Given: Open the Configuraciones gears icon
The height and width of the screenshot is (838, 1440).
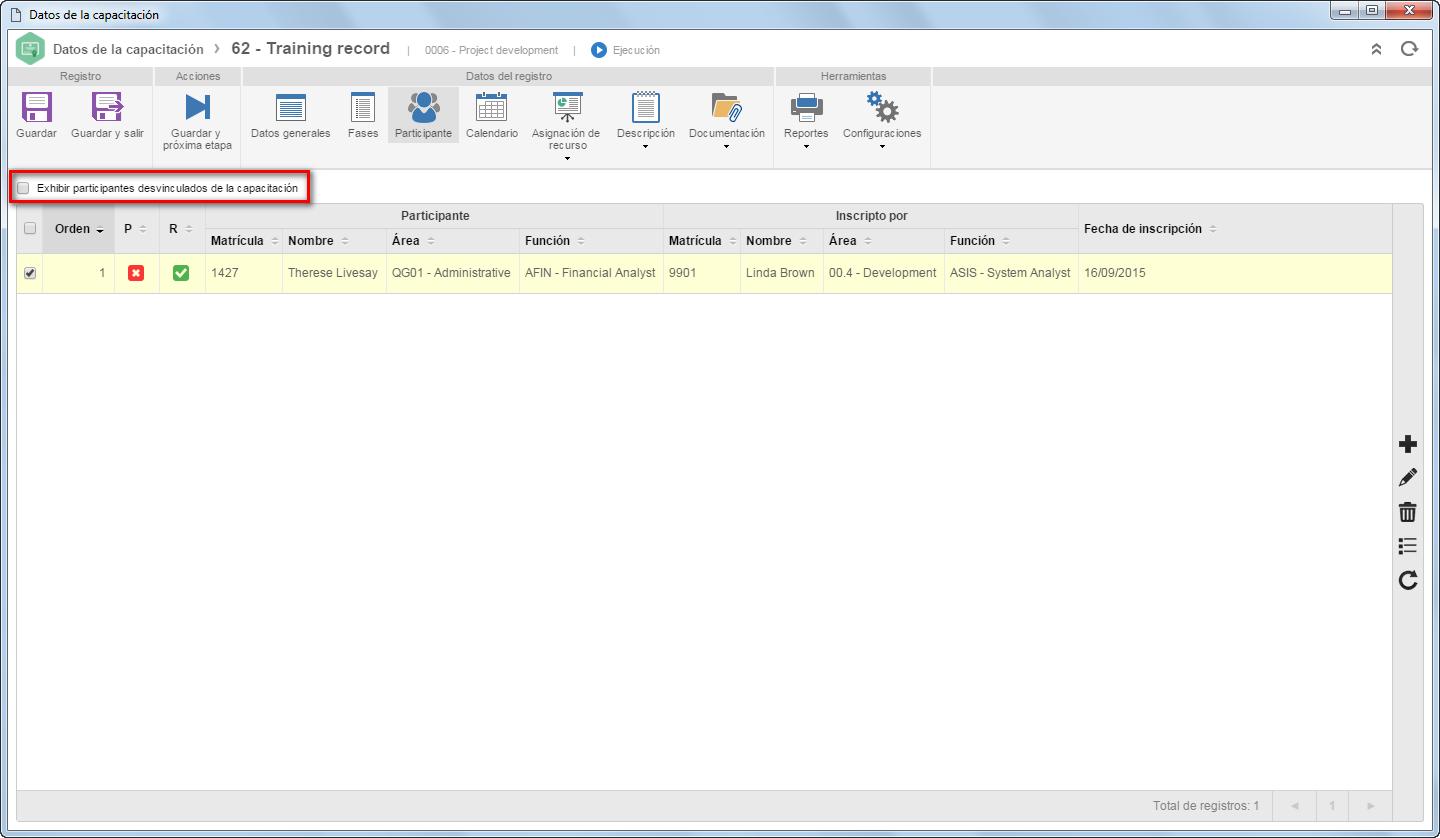Looking at the screenshot, I should click(x=882, y=107).
